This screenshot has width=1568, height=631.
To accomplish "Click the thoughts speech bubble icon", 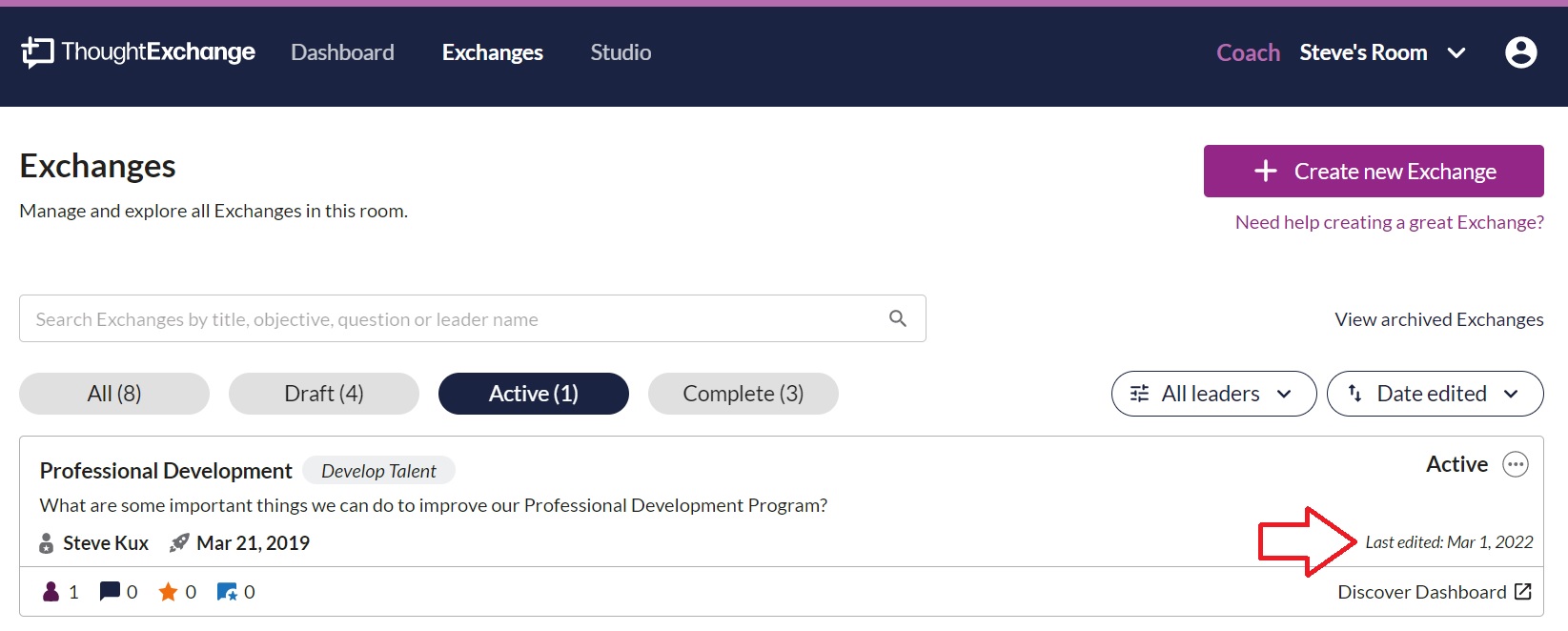I will pos(110,592).
